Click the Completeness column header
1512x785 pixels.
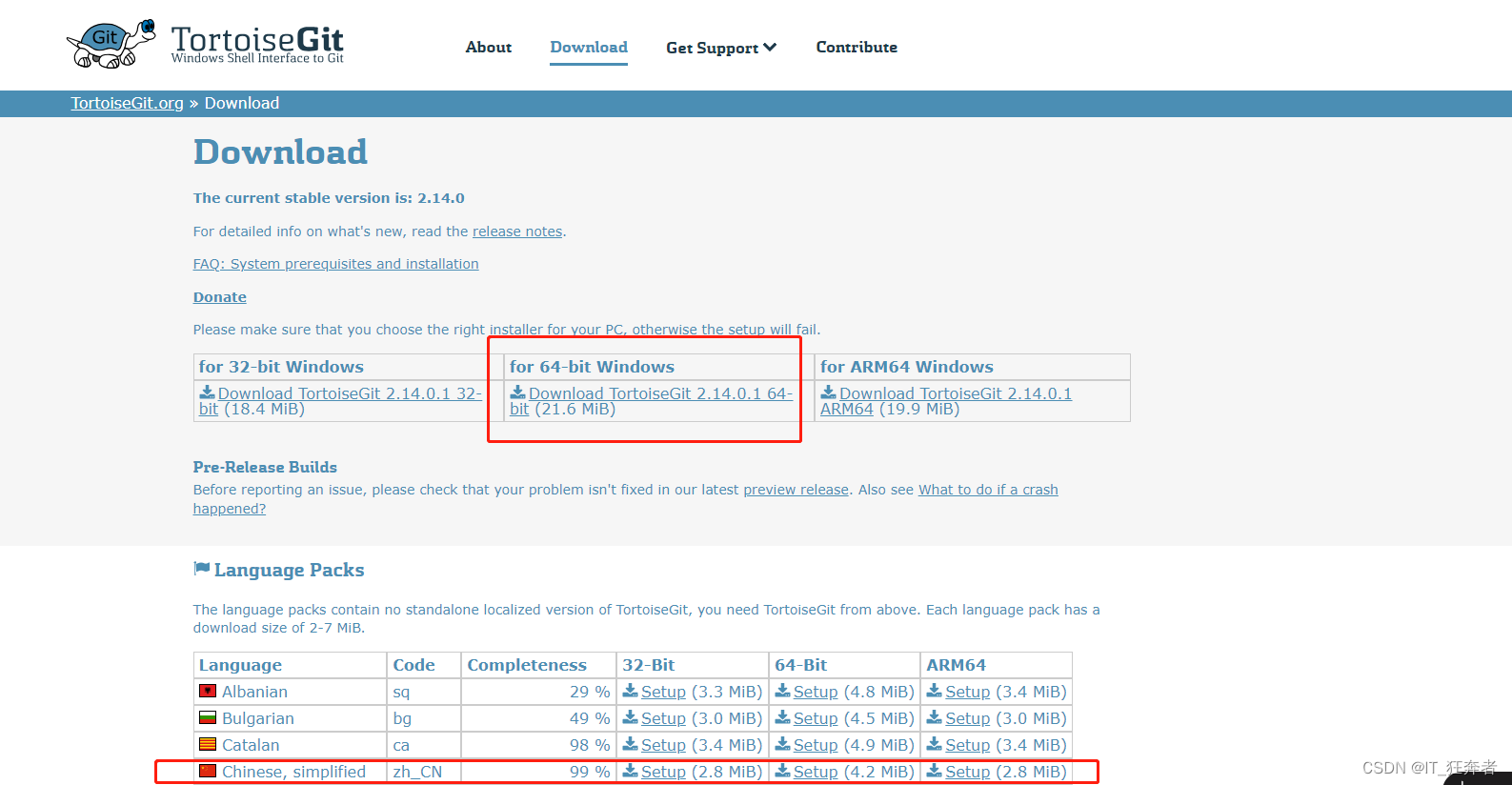(539, 665)
